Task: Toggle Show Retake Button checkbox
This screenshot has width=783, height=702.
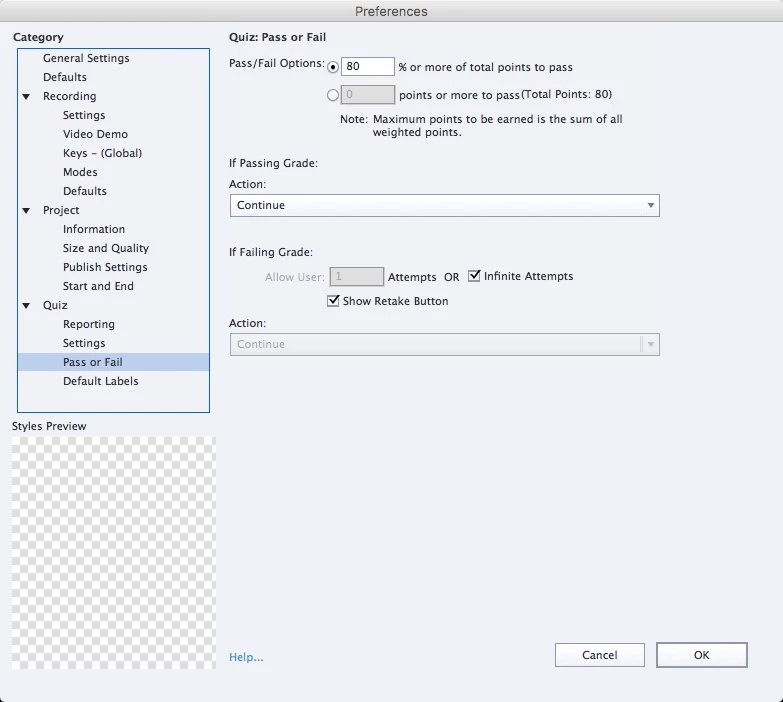Action: pos(333,301)
